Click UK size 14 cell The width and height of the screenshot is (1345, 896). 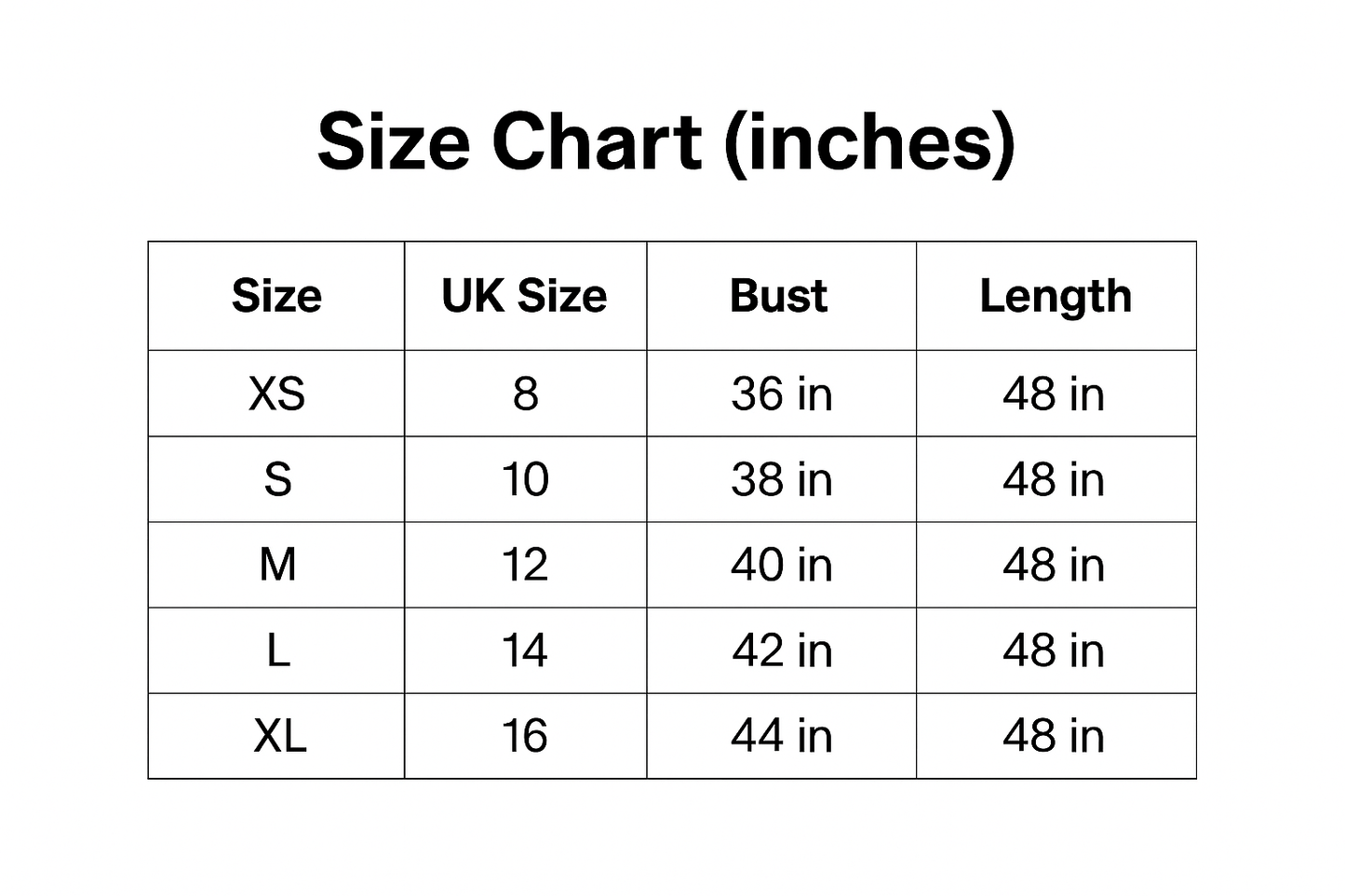click(x=525, y=650)
